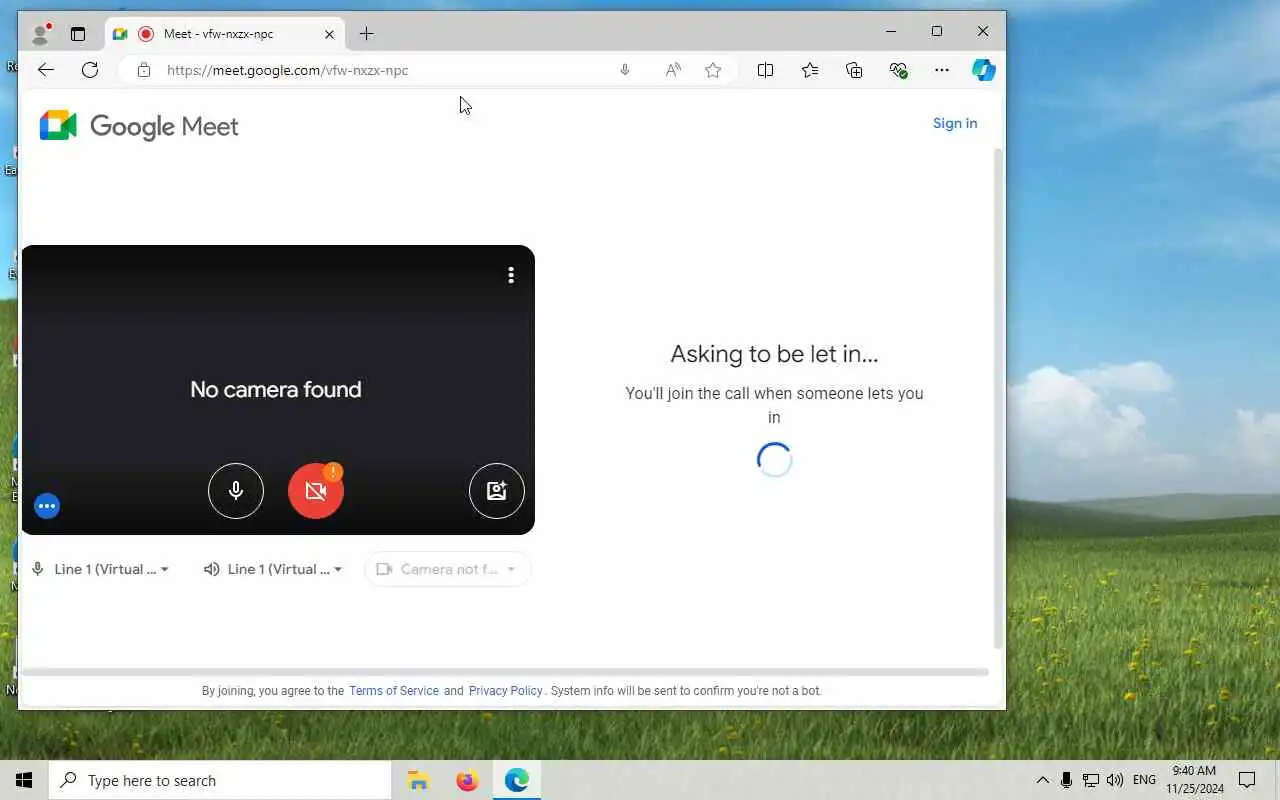This screenshot has width=1280, height=800.
Task: Open File Explorer from taskbar
Action: pos(418,780)
